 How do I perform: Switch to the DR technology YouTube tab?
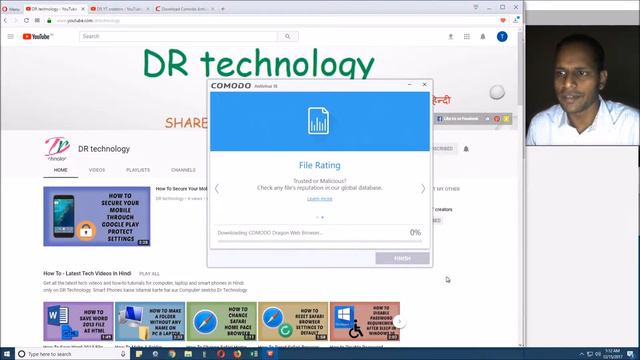coord(55,9)
